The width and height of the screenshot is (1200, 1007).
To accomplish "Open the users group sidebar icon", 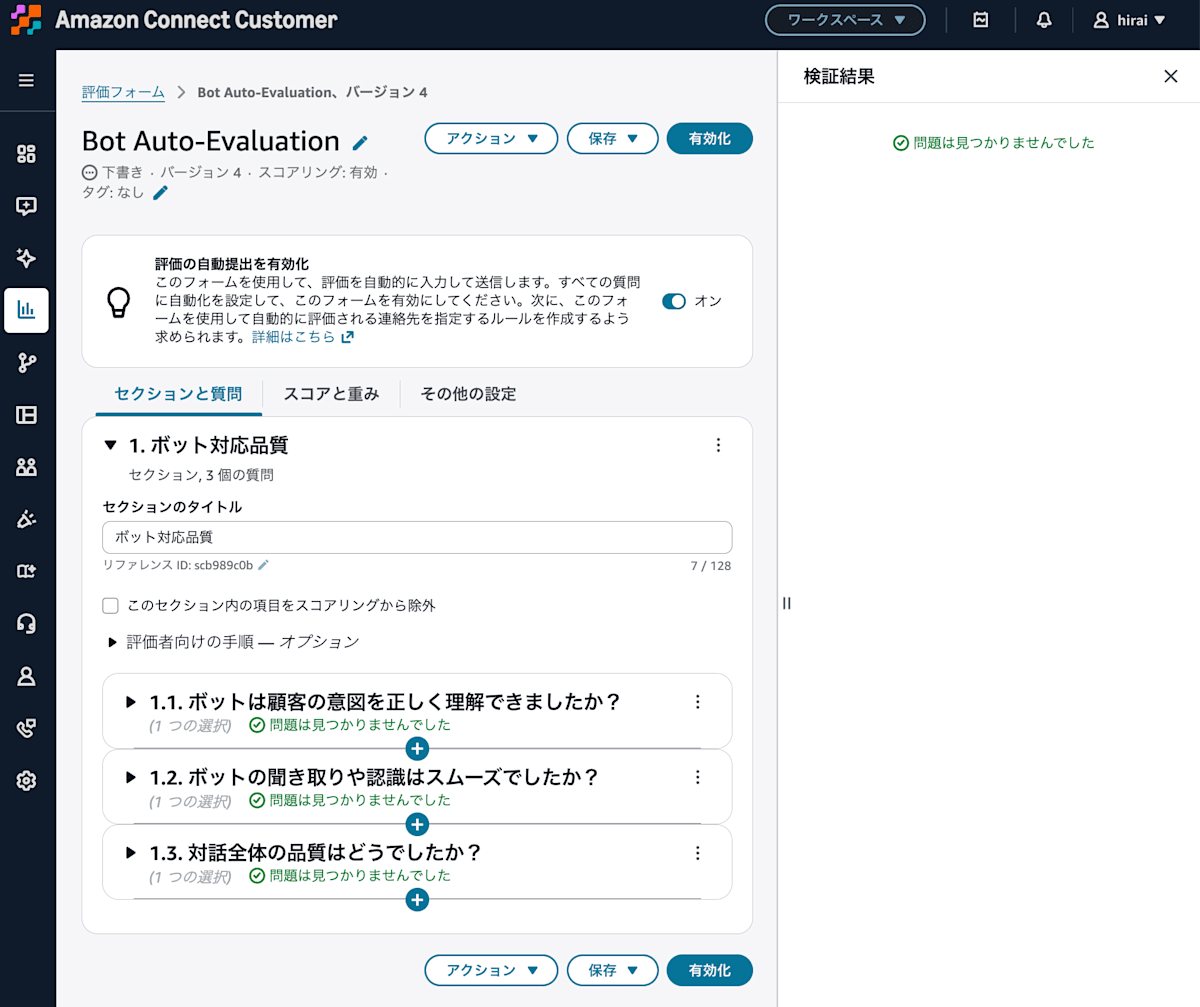I will [x=27, y=467].
